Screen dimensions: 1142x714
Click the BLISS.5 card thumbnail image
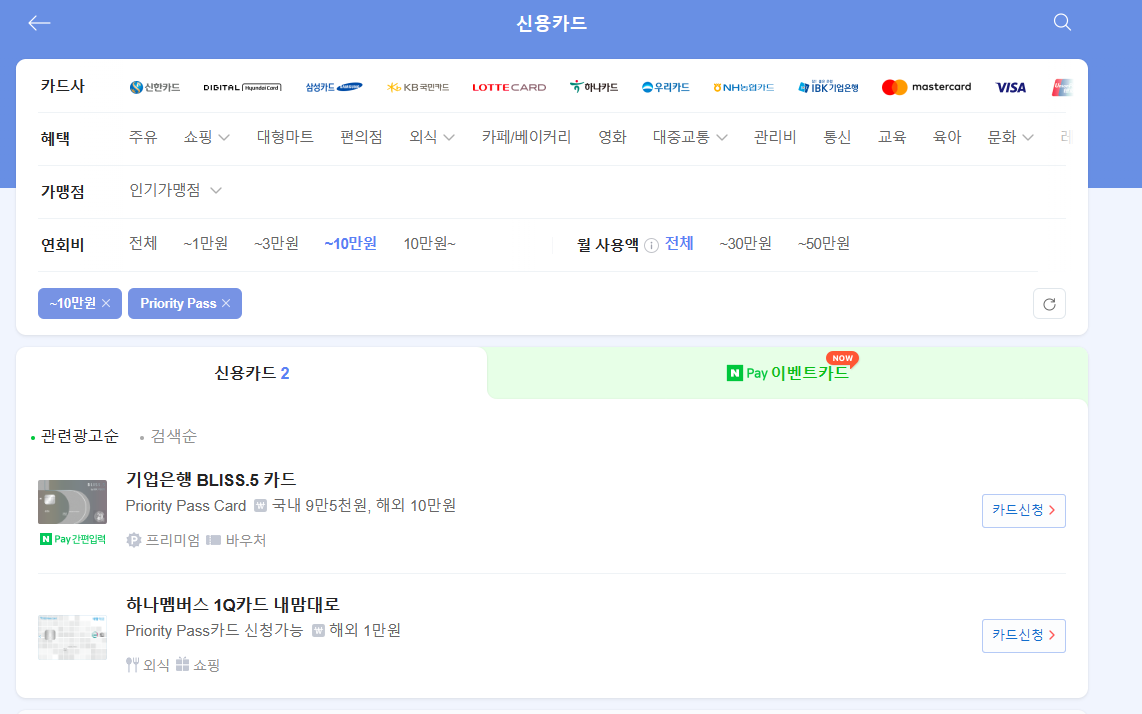tap(72, 502)
